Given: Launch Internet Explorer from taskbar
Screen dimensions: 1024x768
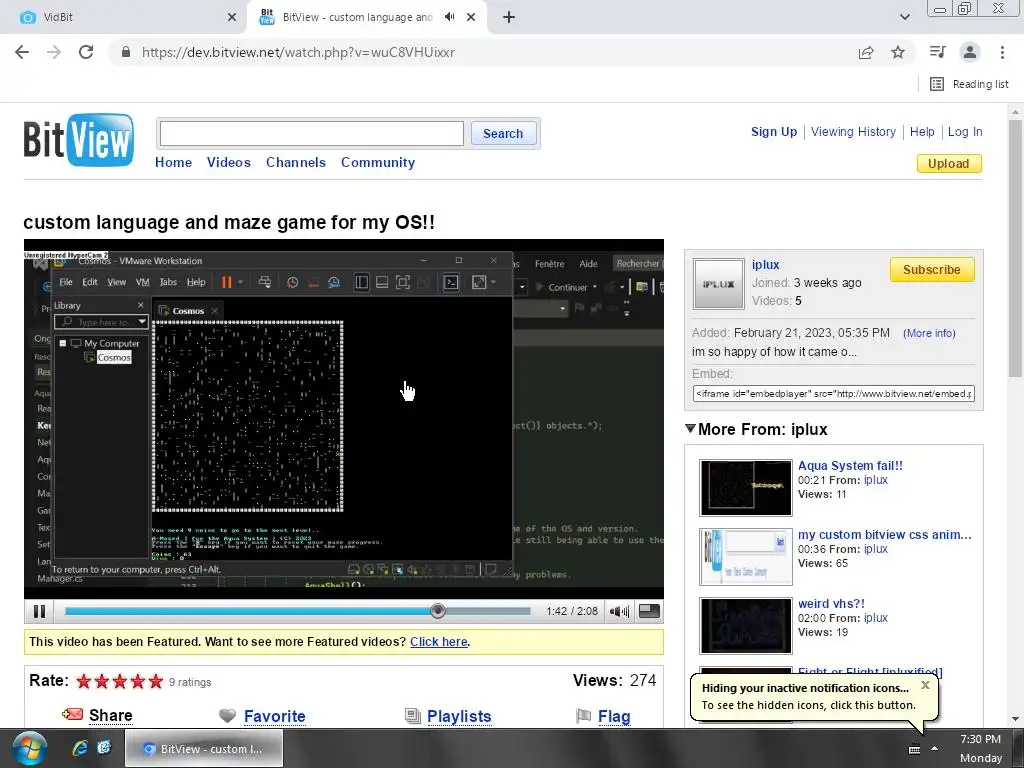Looking at the screenshot, I should coord(80,748).
